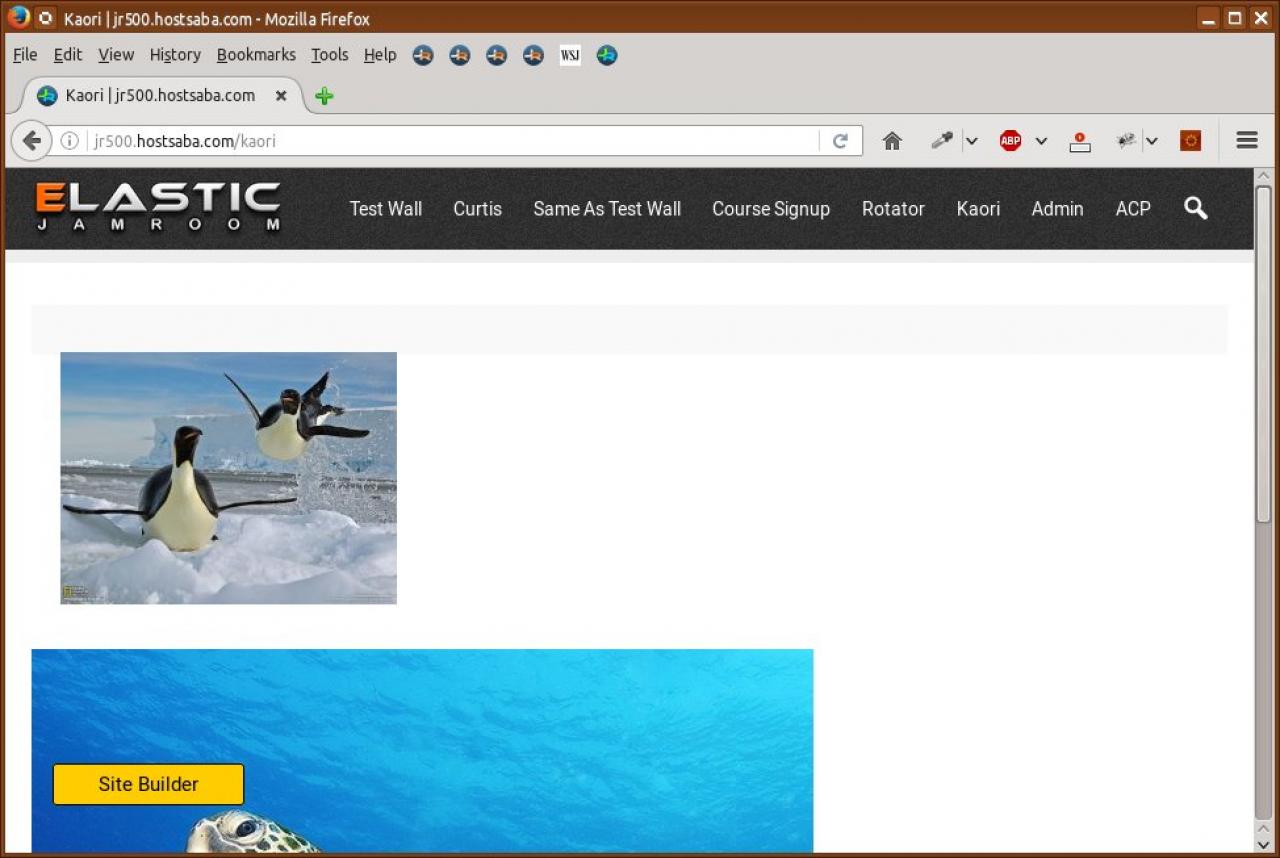Expand the eyedropper tool dropdown arrow
1280x858 pixels.
tap(971, 141)
